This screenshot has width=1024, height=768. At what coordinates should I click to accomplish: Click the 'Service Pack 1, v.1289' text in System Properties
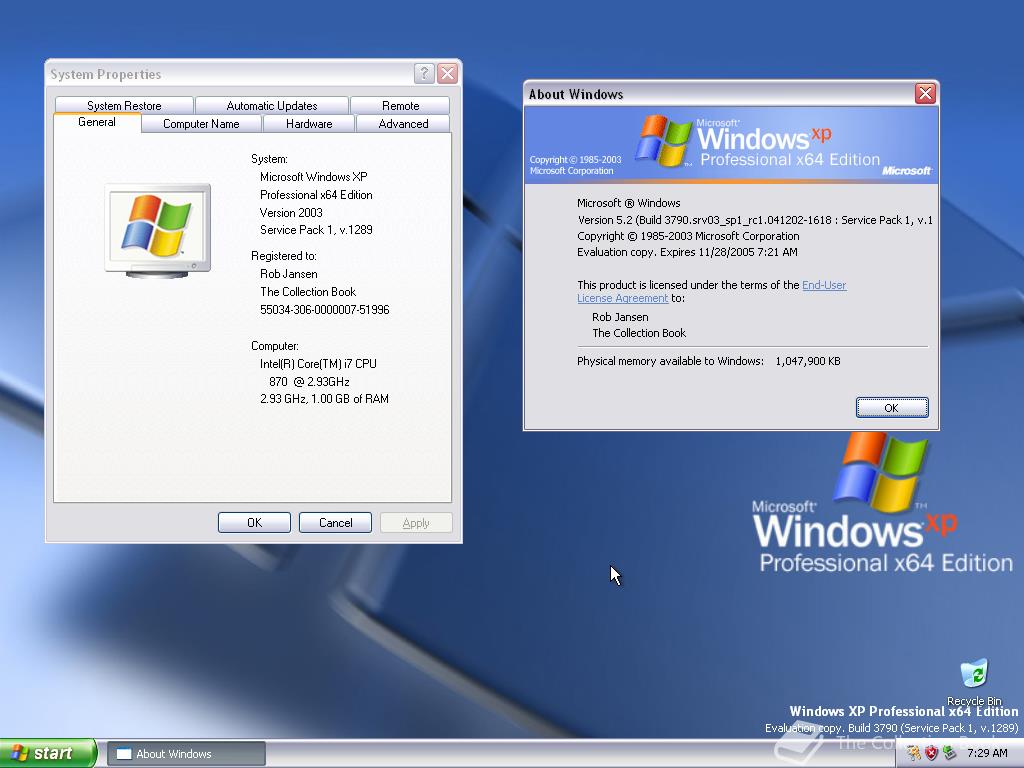pos(316,230)
